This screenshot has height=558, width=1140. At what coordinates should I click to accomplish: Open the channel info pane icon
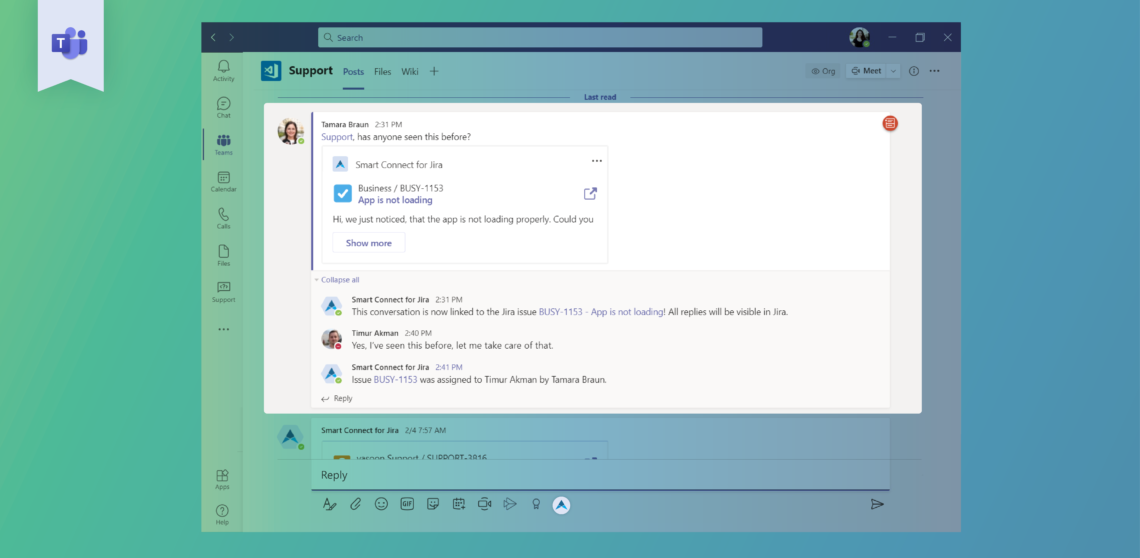tap(915, 71)
